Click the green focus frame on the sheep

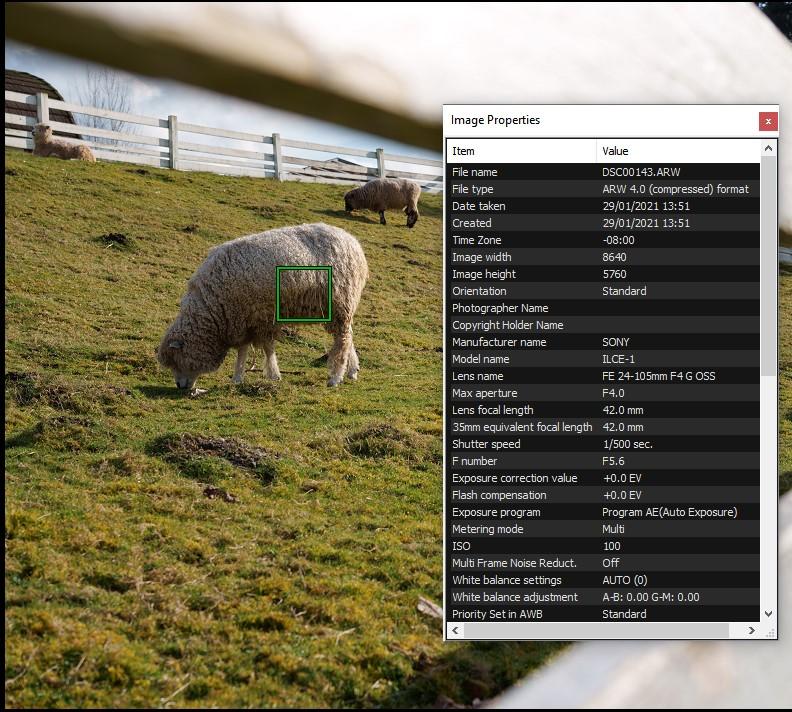click(304, 294)
